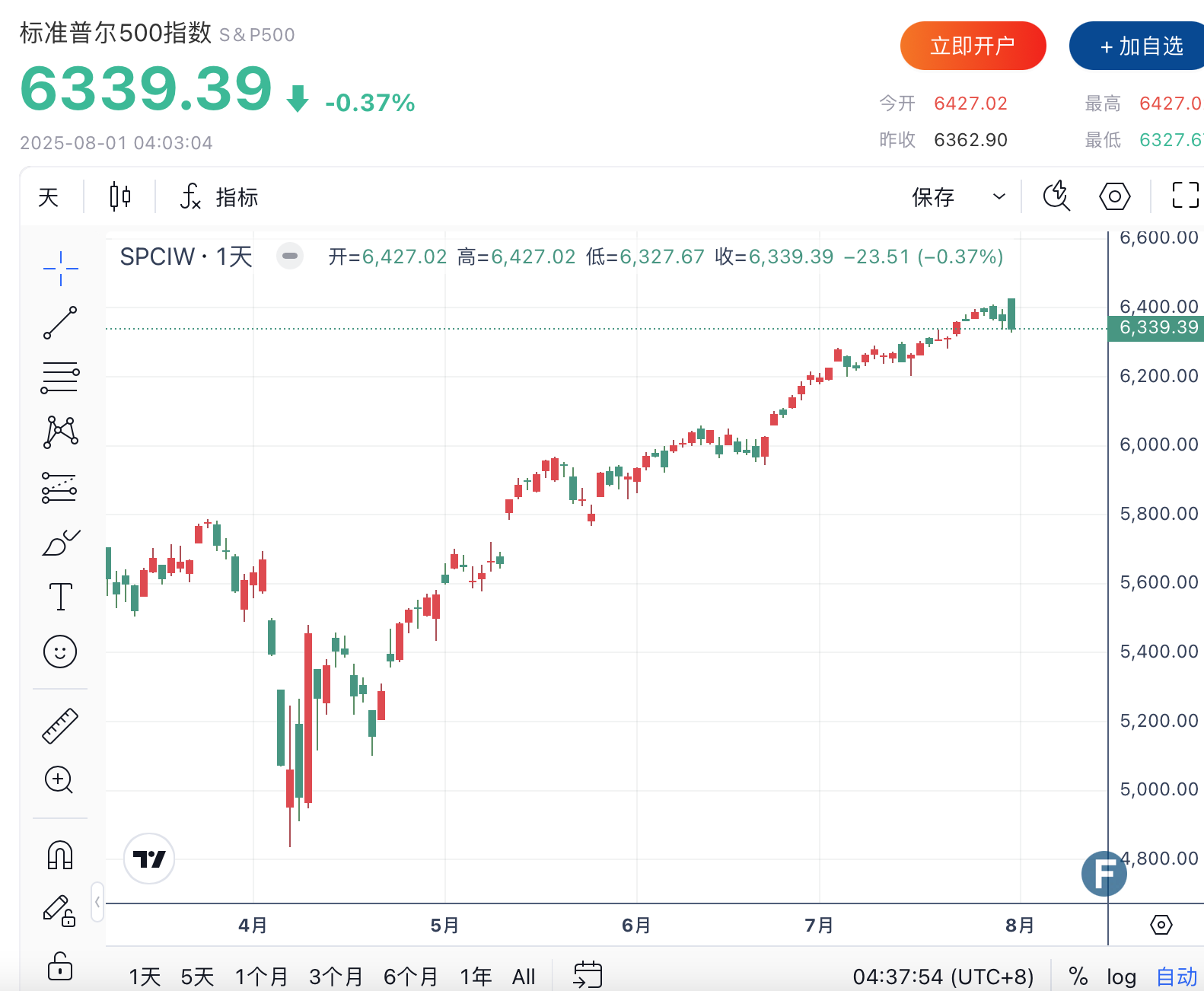The width and height of the screenshot is (1204, 991).
Task: Click the 6,339.39 current price label
Action: pyautogui.click(x=1156, y=328)
